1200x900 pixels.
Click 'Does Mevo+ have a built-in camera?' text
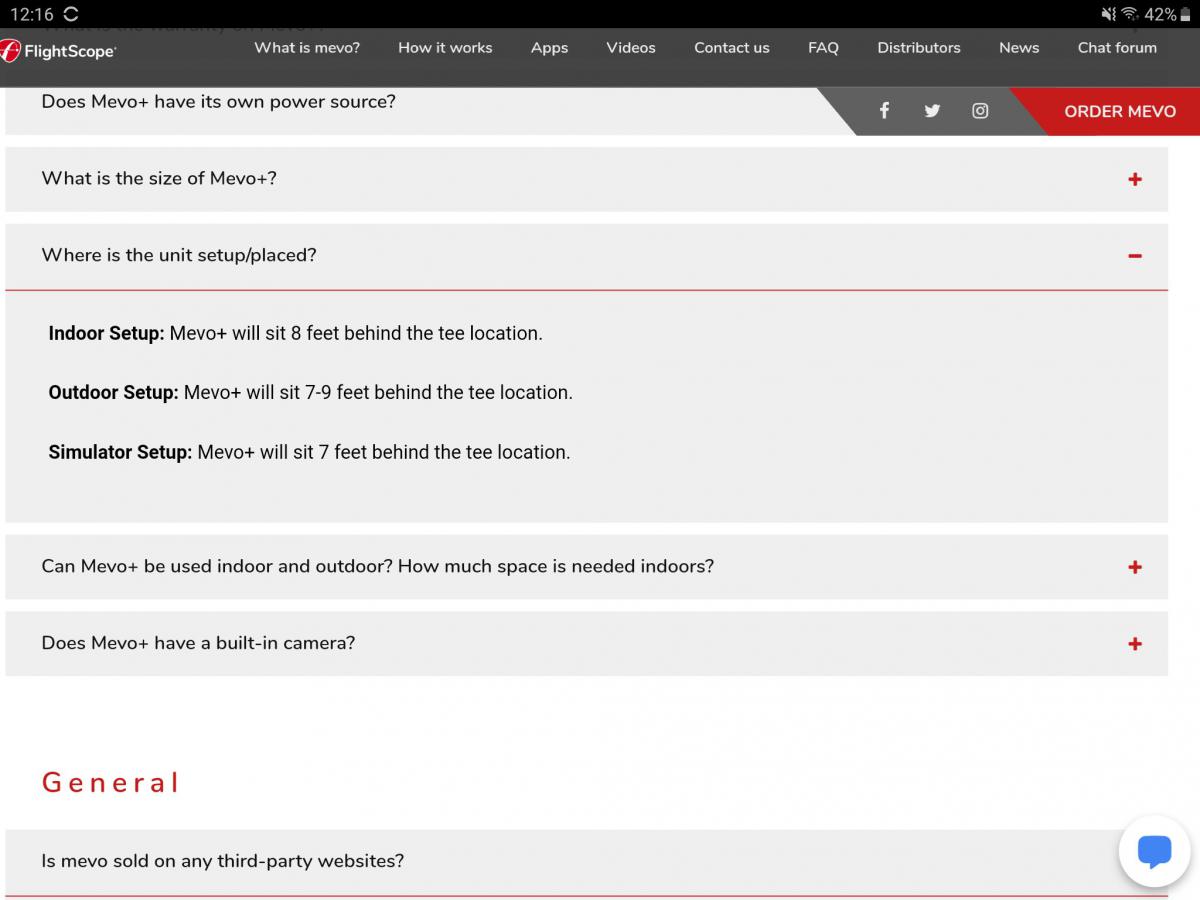(x=198, y=643)
